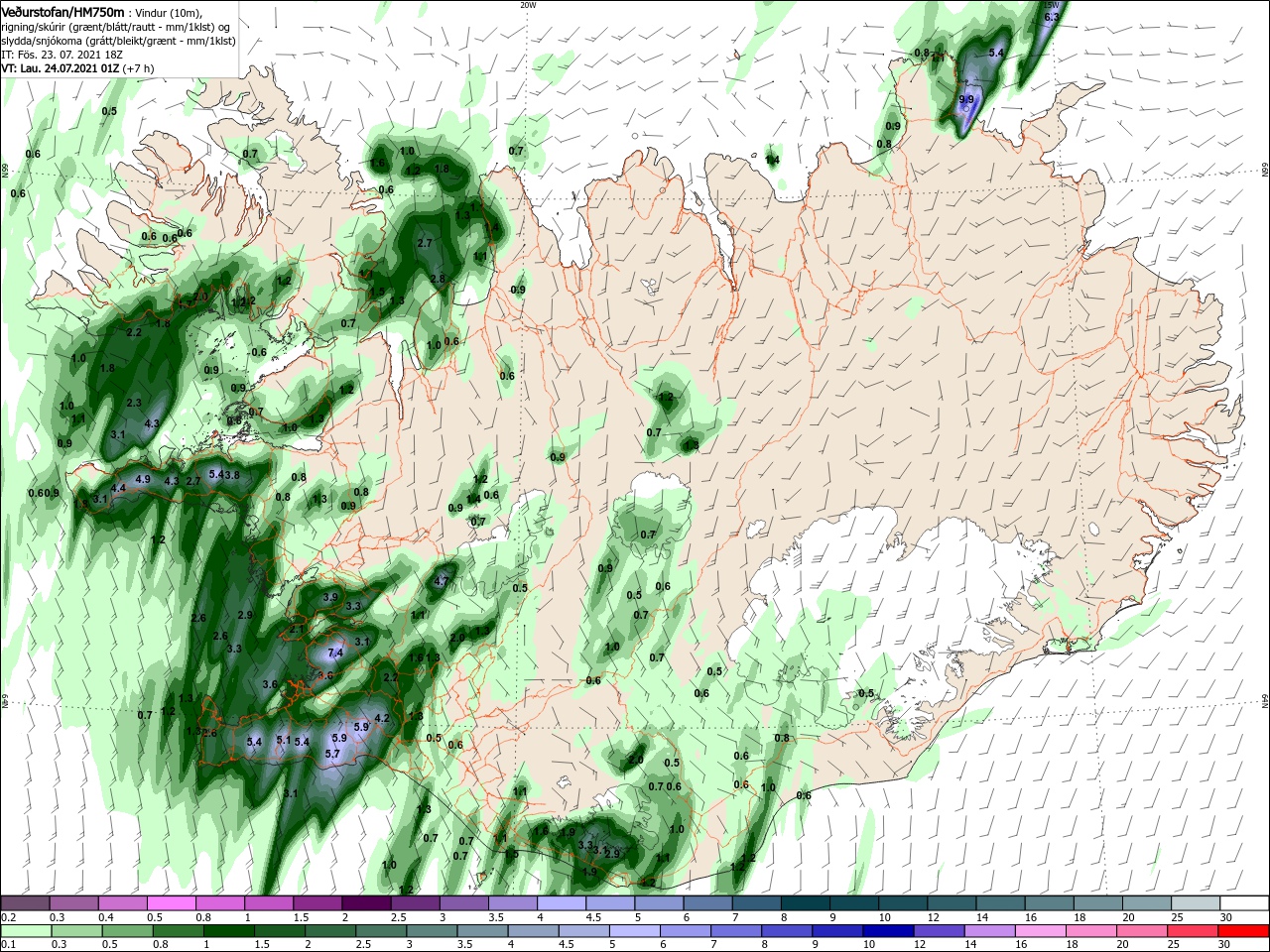Pick the 0.5 magenta swatch in the upper legend row
The image size is (1270, 952).
172,903
